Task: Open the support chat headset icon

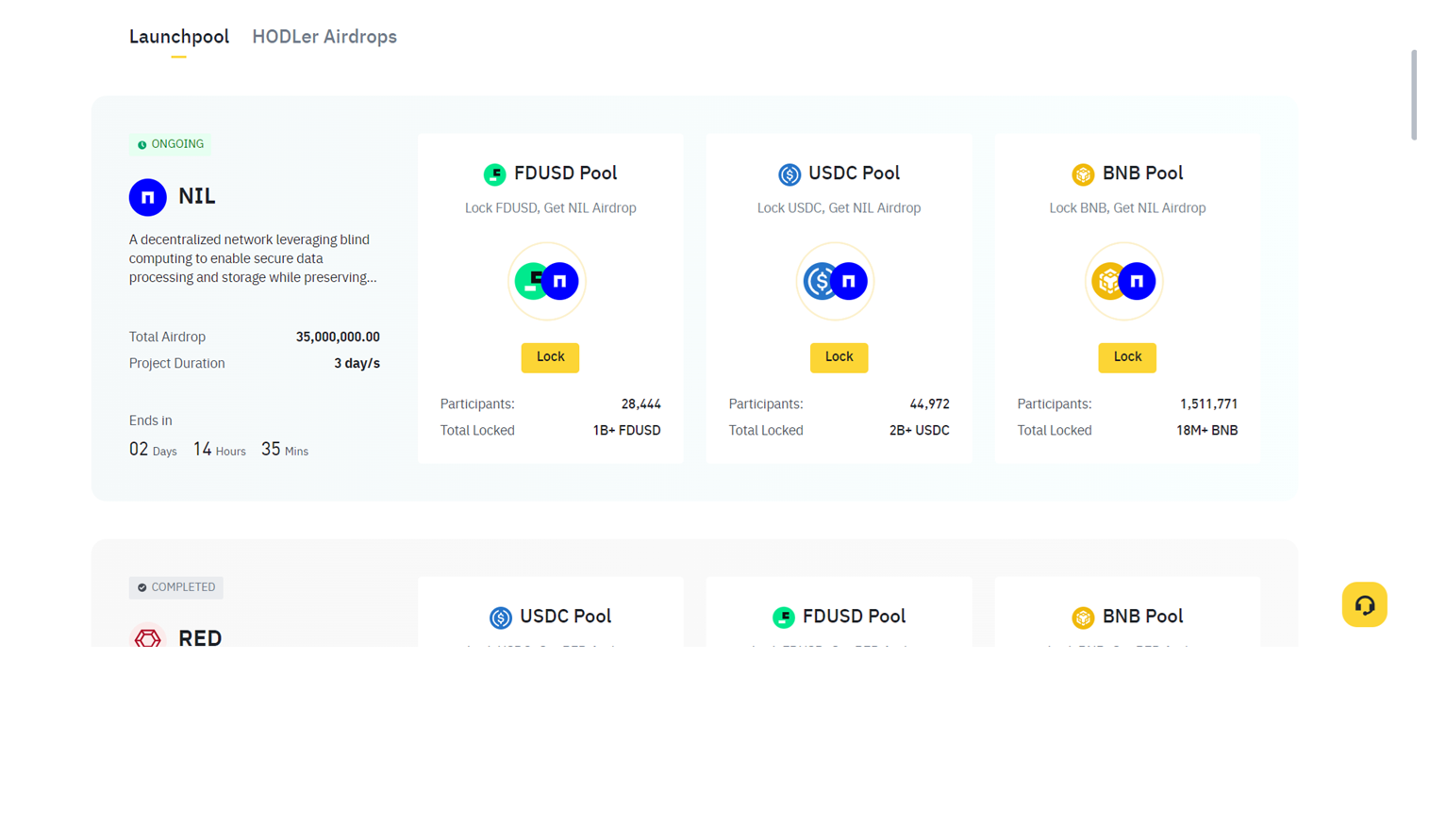Action: tap(1365, 605)
